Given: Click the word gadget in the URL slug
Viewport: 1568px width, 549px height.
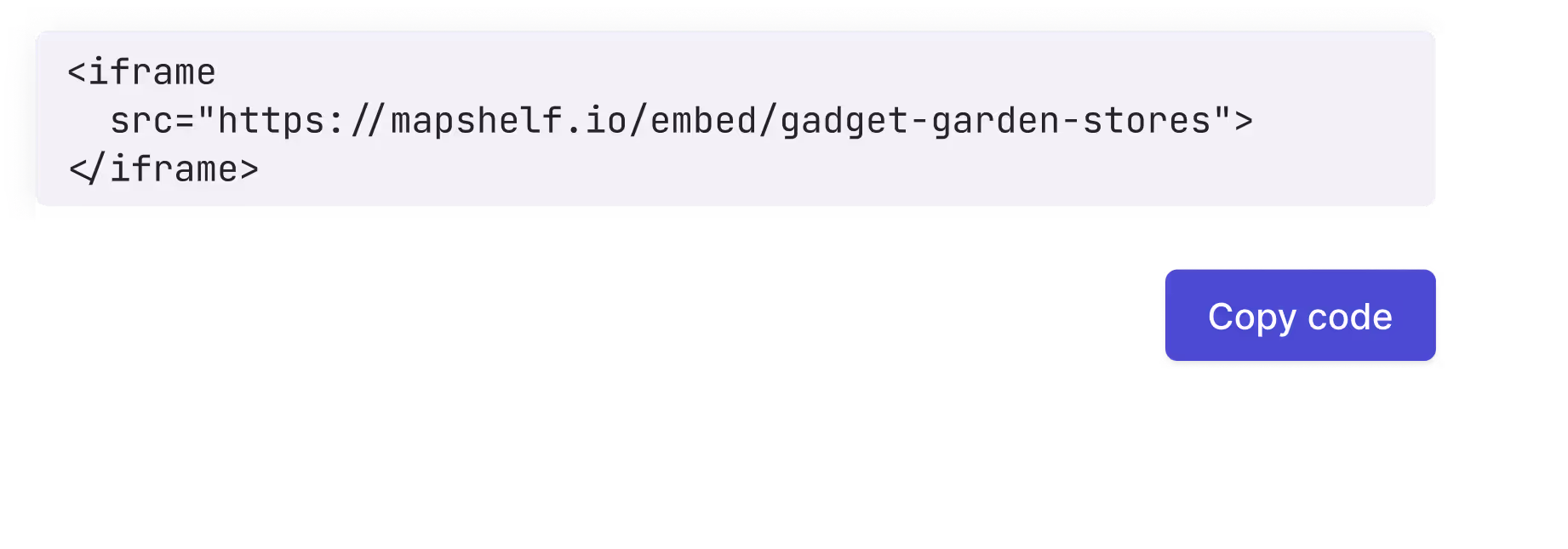Looking at the screenshot, I should [x=844, y=122].
